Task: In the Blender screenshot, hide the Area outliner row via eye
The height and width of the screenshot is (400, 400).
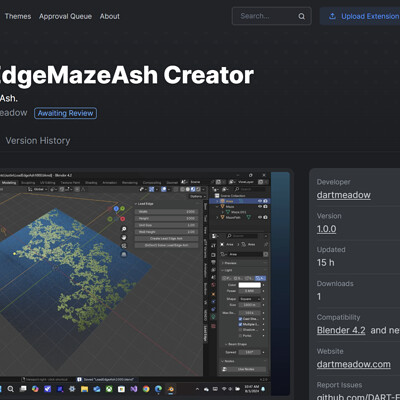Action: point(260,201)
